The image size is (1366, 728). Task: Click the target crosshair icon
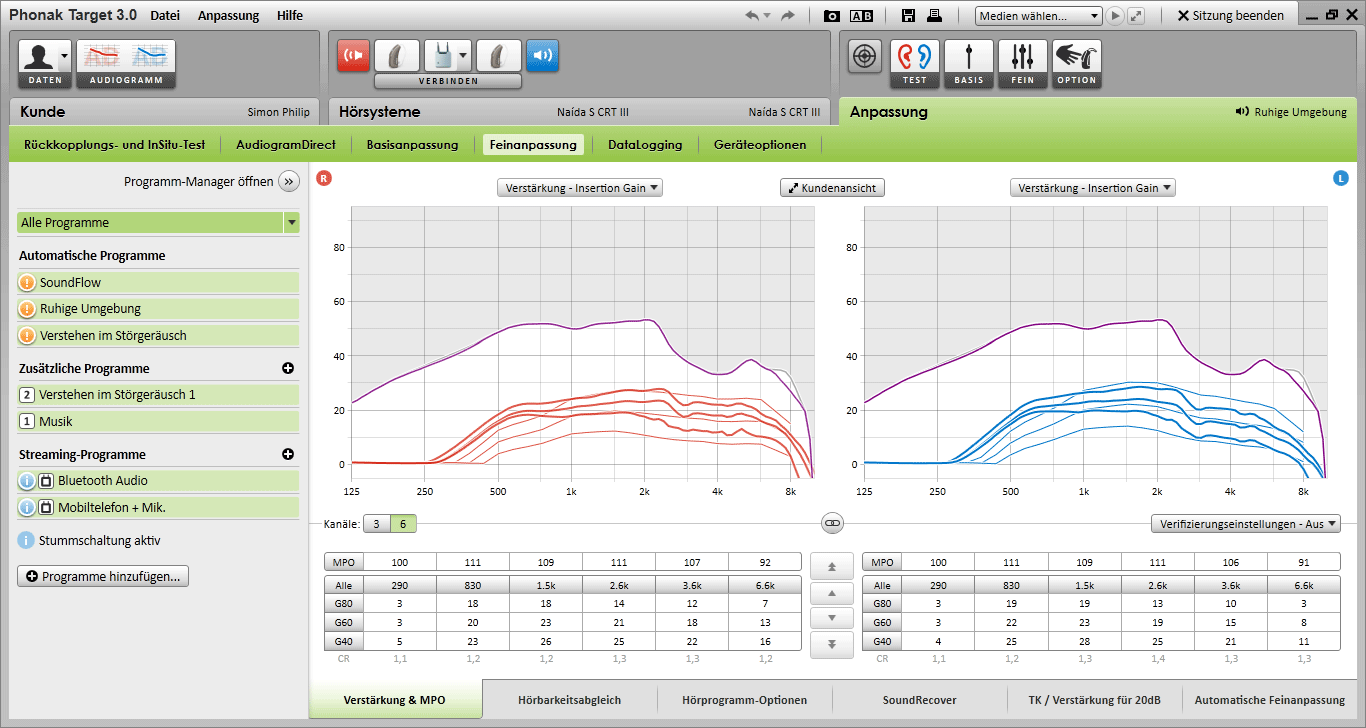coord(865,56)
